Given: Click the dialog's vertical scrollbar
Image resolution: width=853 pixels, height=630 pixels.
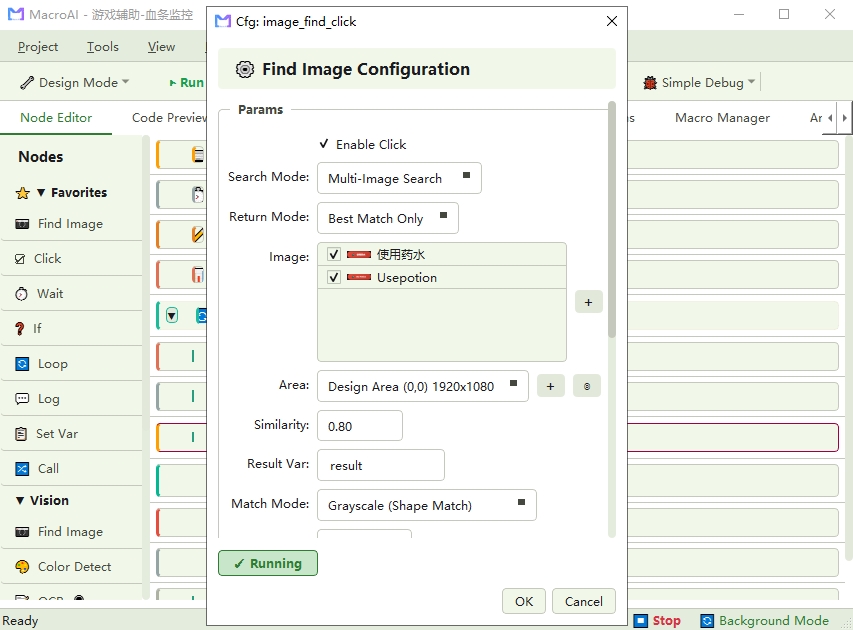Looking at the screenshot, I should point(612,220).
